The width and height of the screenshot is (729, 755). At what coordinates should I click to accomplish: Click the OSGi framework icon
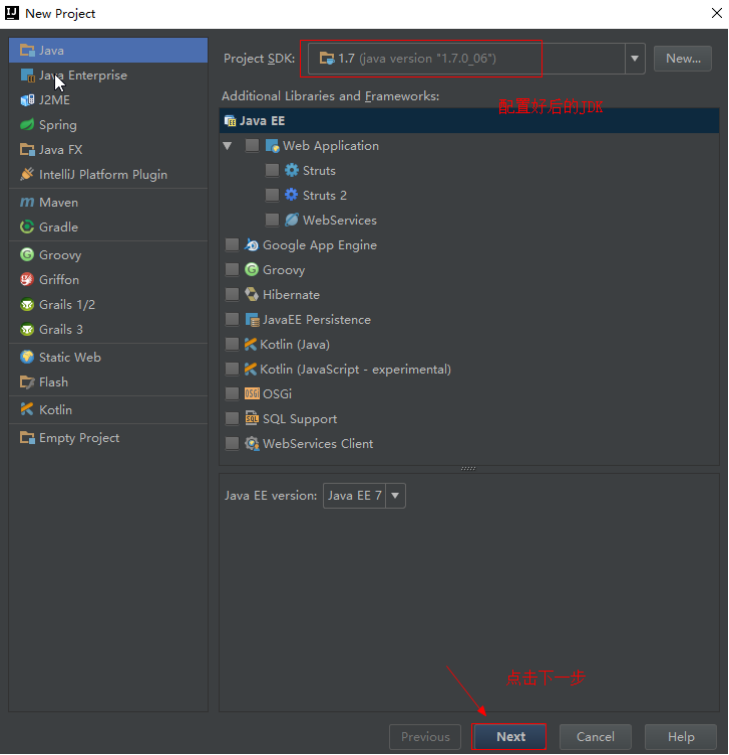252,394
